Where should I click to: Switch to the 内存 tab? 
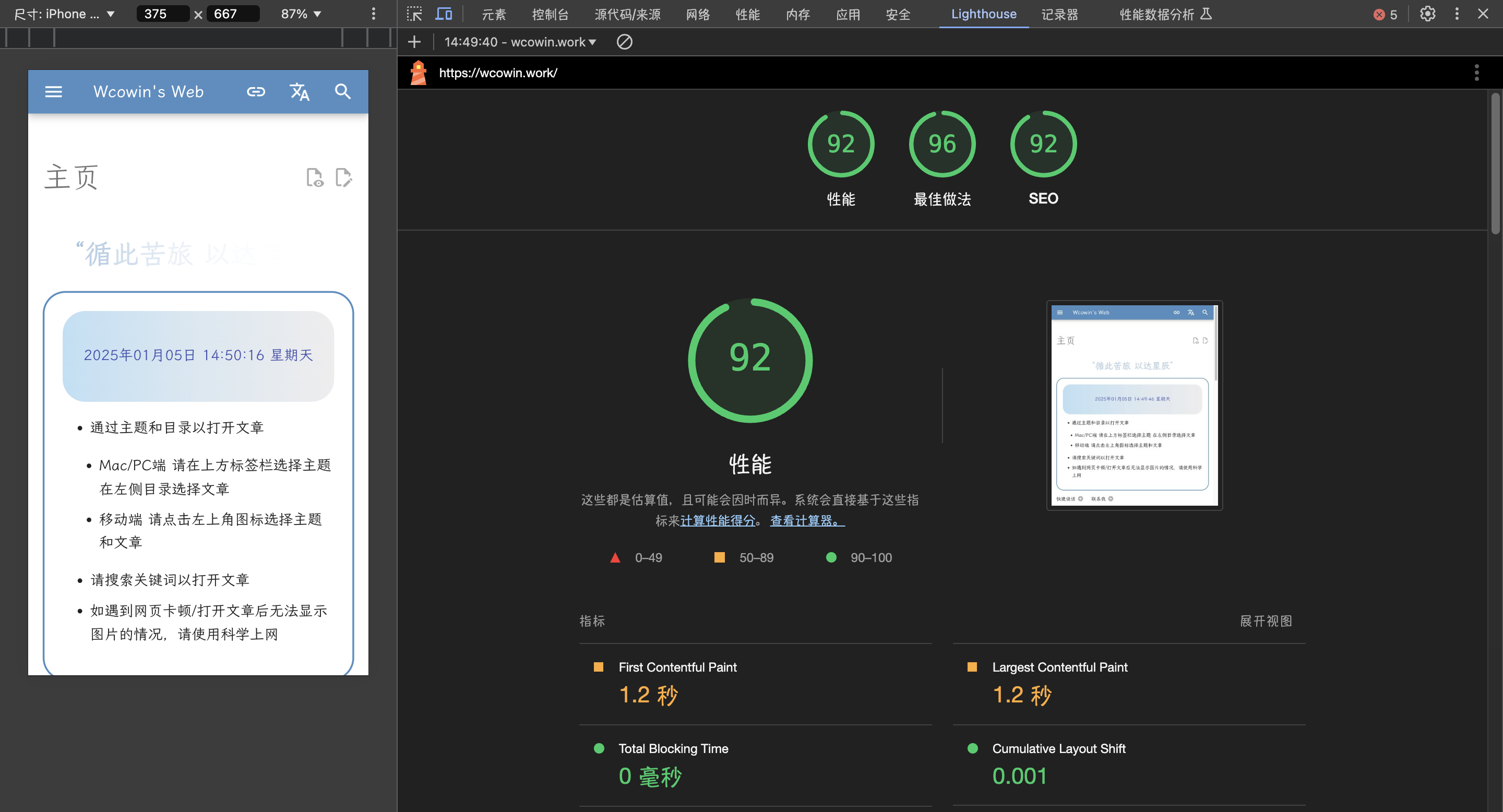pyautogui.click(x=797, y=15)
